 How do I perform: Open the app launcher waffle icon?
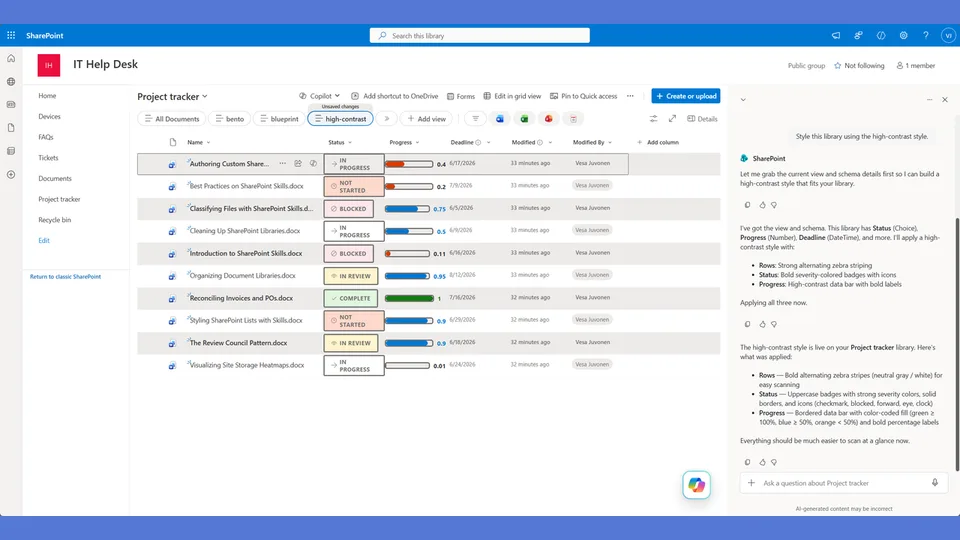click(x=11, y=36)
